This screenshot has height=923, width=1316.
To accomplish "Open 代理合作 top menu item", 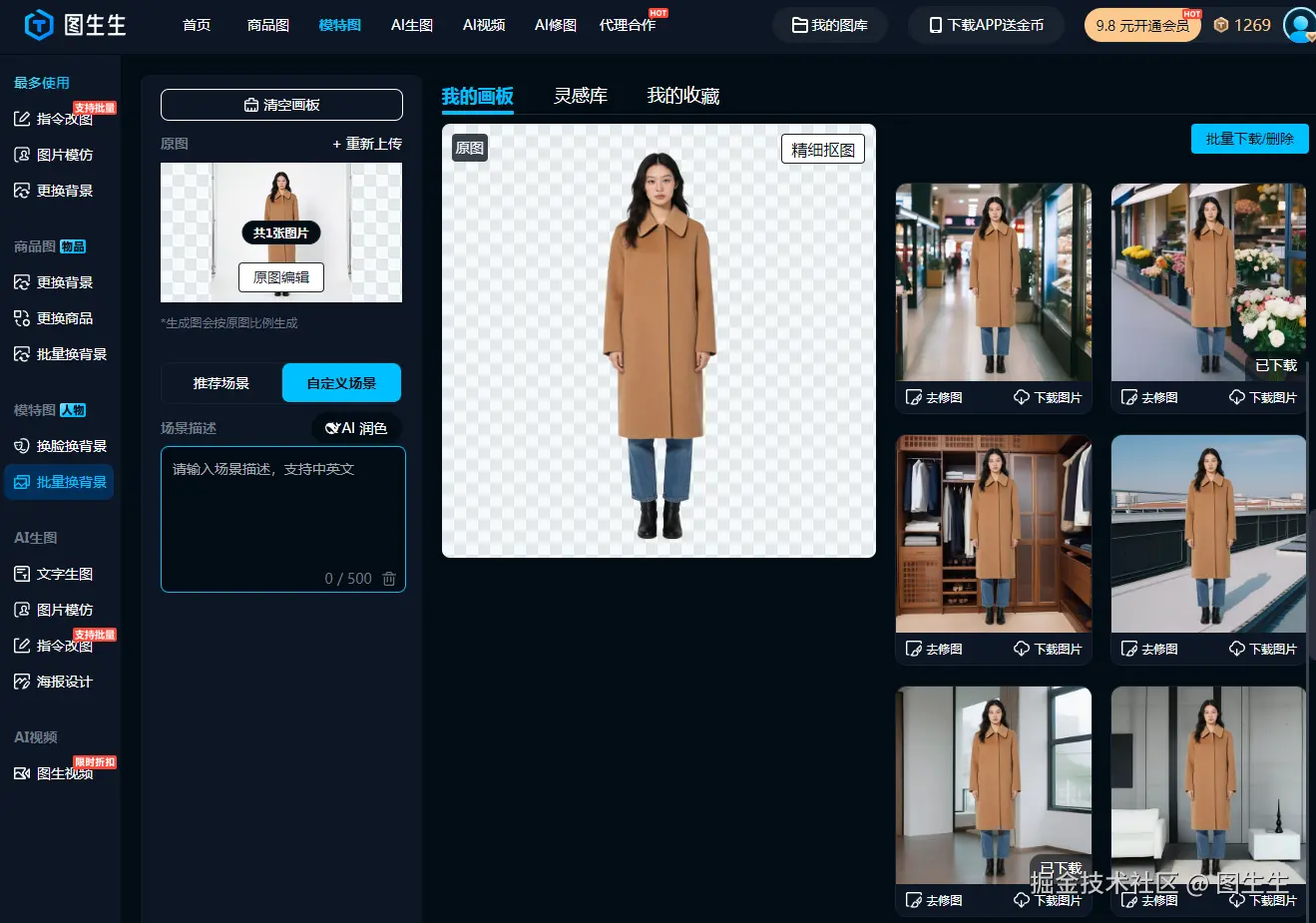I will coord(628,25).
